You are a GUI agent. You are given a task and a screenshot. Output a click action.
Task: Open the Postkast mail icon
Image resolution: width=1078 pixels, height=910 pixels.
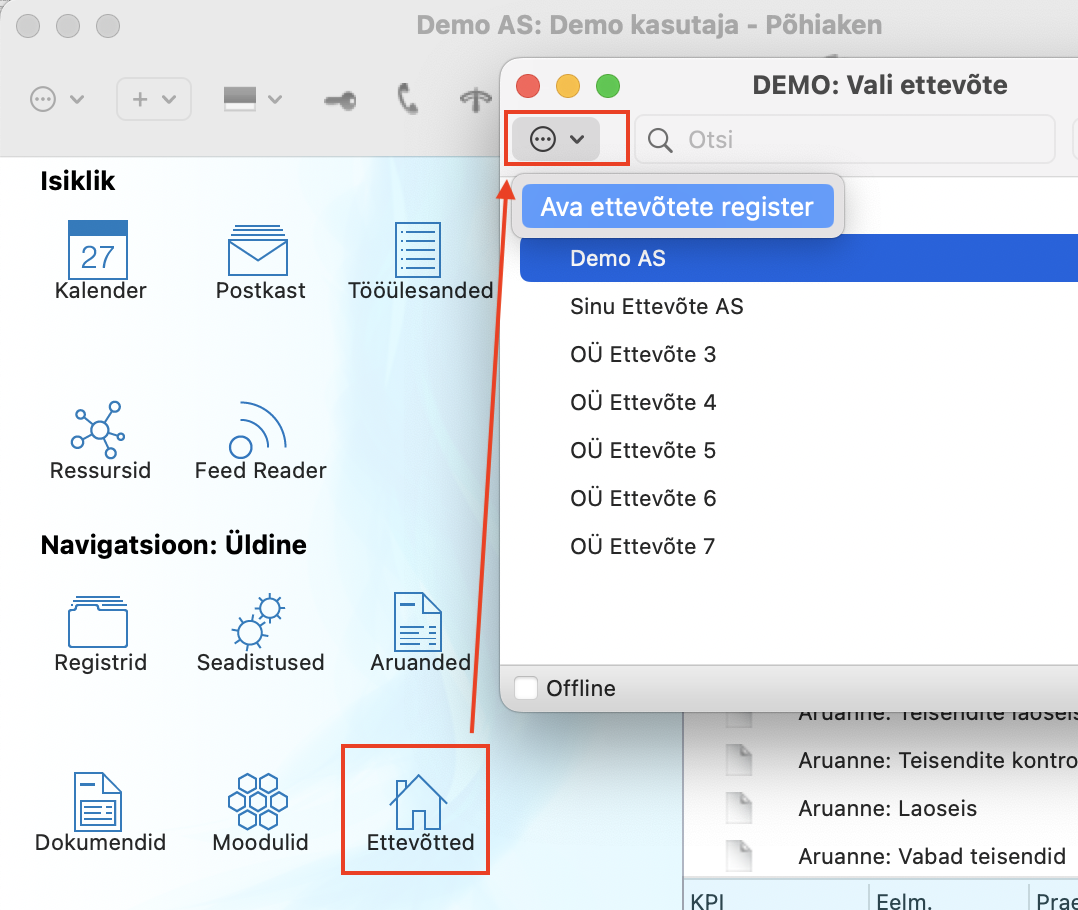(x=260, y=251)
